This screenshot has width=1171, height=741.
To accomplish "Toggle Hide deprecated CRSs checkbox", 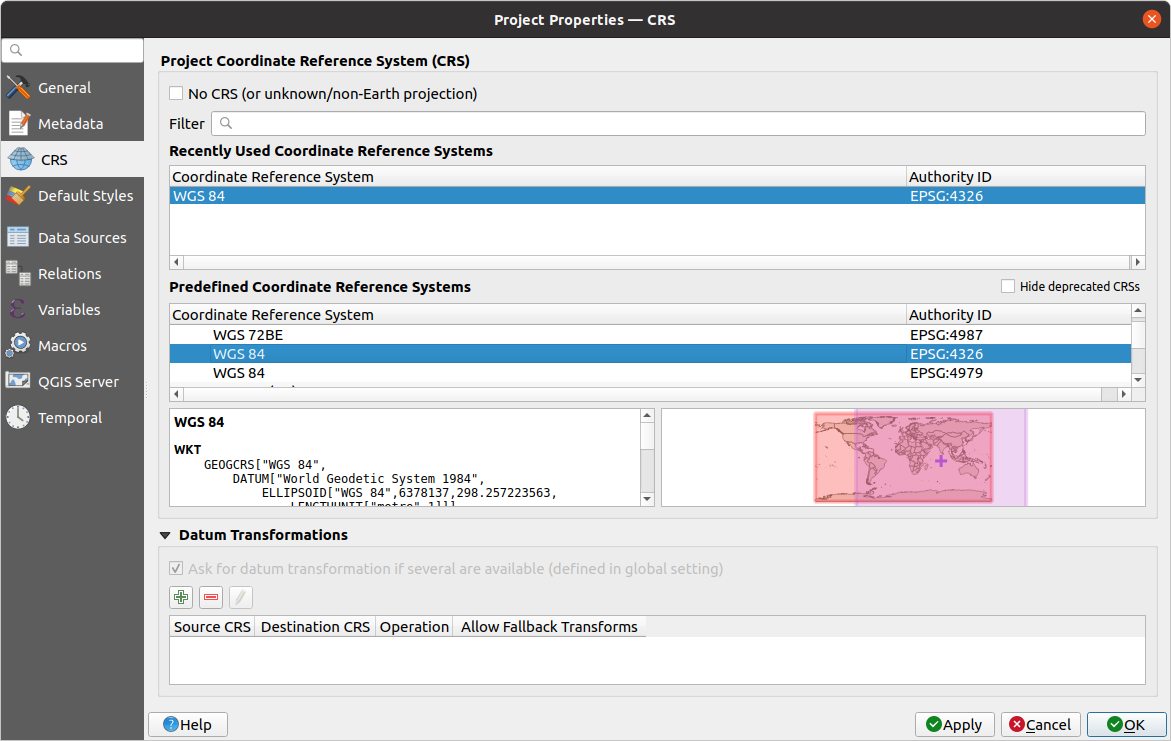I will tap(1008, 286).
